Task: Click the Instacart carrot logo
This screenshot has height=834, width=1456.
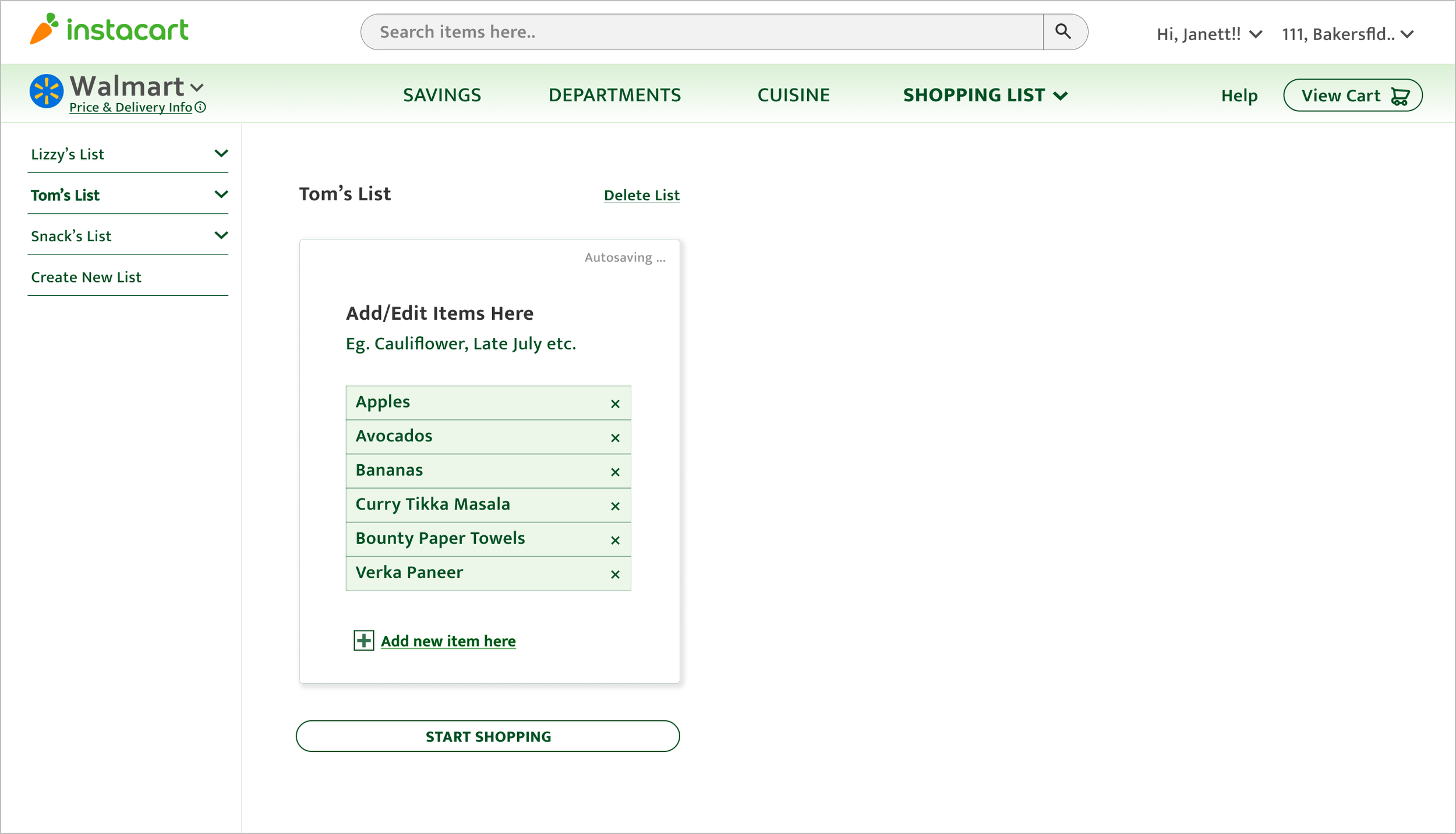Action: click(x=44, y=29)
